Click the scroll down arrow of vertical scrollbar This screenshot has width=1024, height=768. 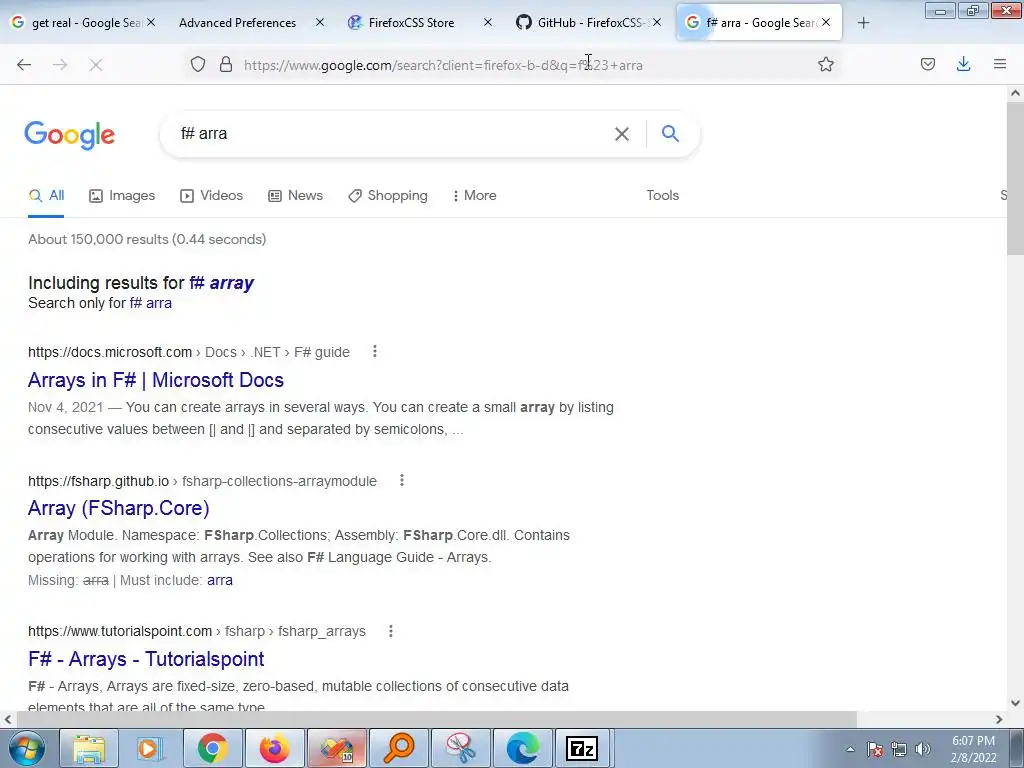(x=1016, y=703)
